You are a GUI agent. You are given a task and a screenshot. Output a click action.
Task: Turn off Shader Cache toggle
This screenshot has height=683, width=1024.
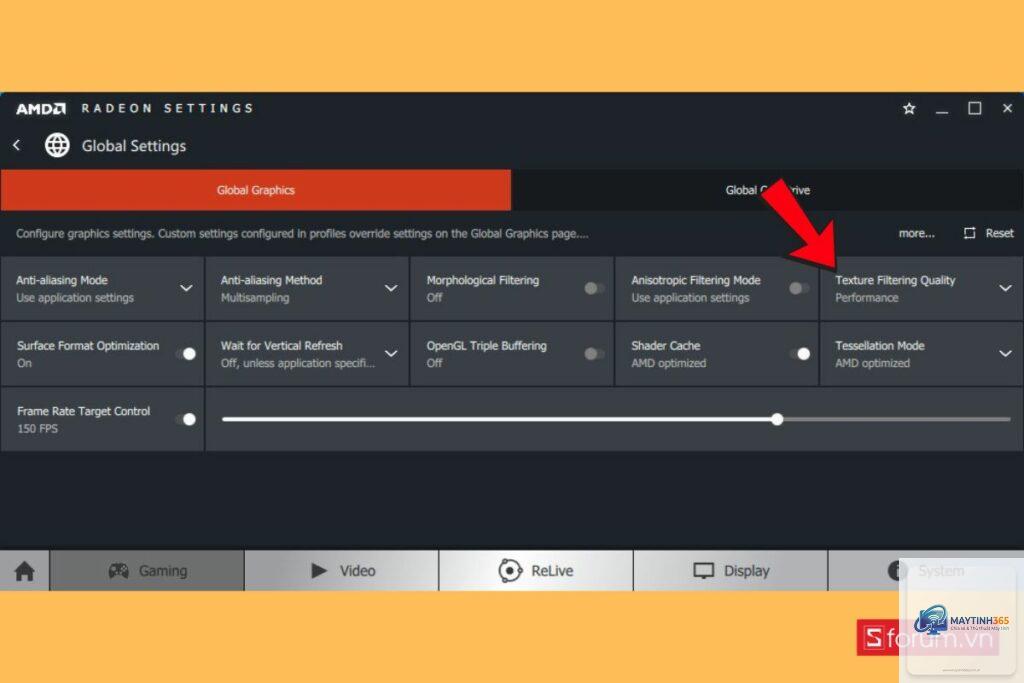[x=800, y=353]
